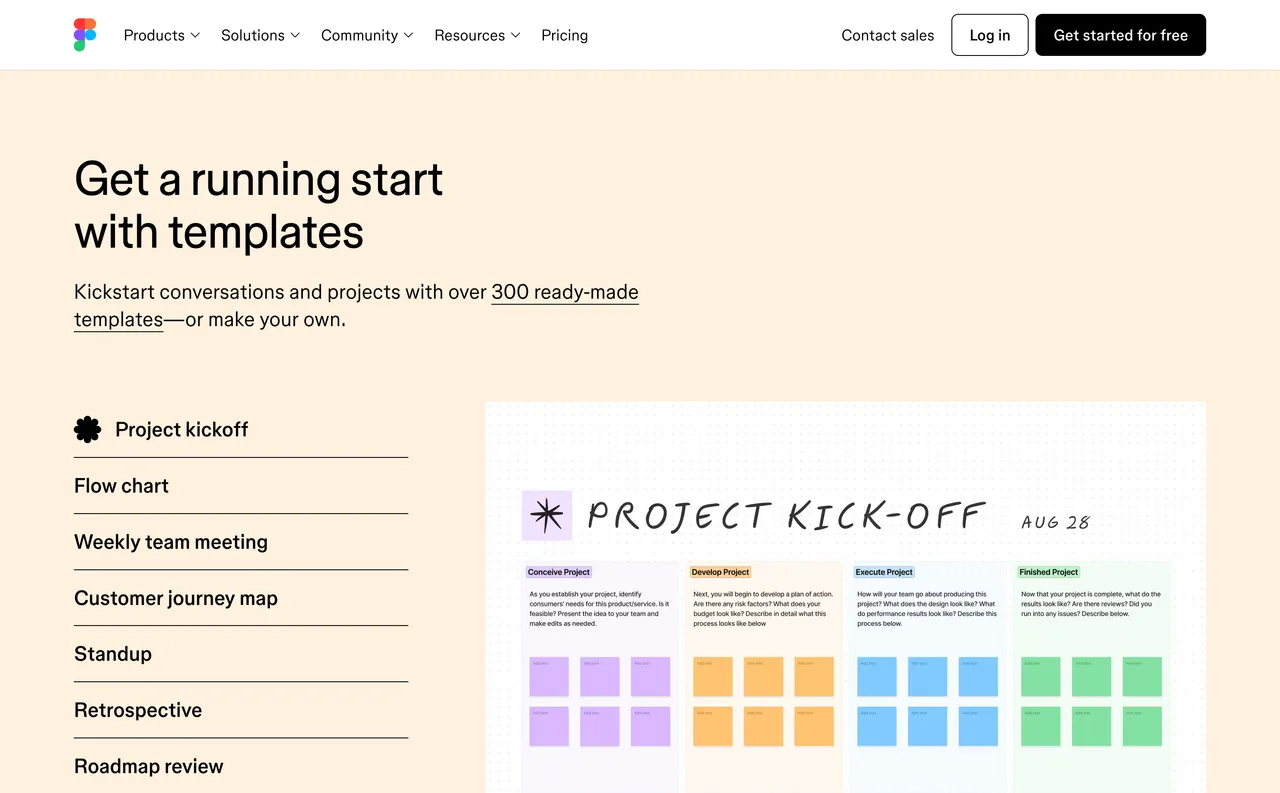Open the Customer journey map template

(176, 598)
